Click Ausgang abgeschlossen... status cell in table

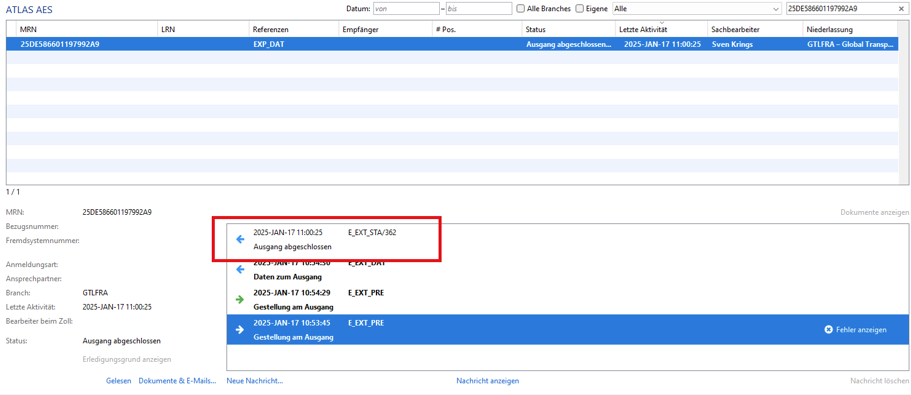pyautogui.click(x=569, y=44)
